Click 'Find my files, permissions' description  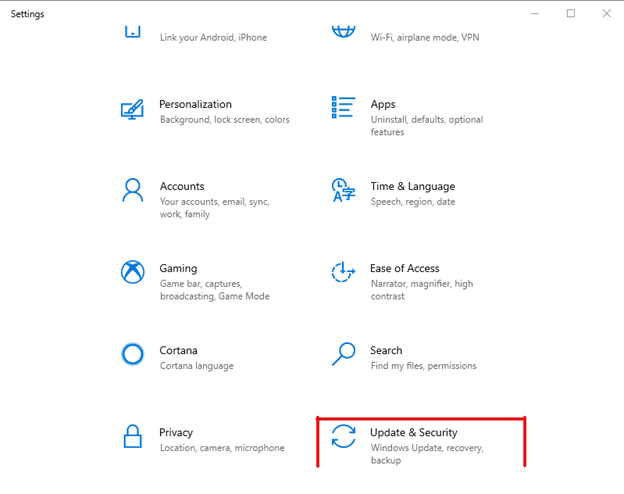point(423,366)
